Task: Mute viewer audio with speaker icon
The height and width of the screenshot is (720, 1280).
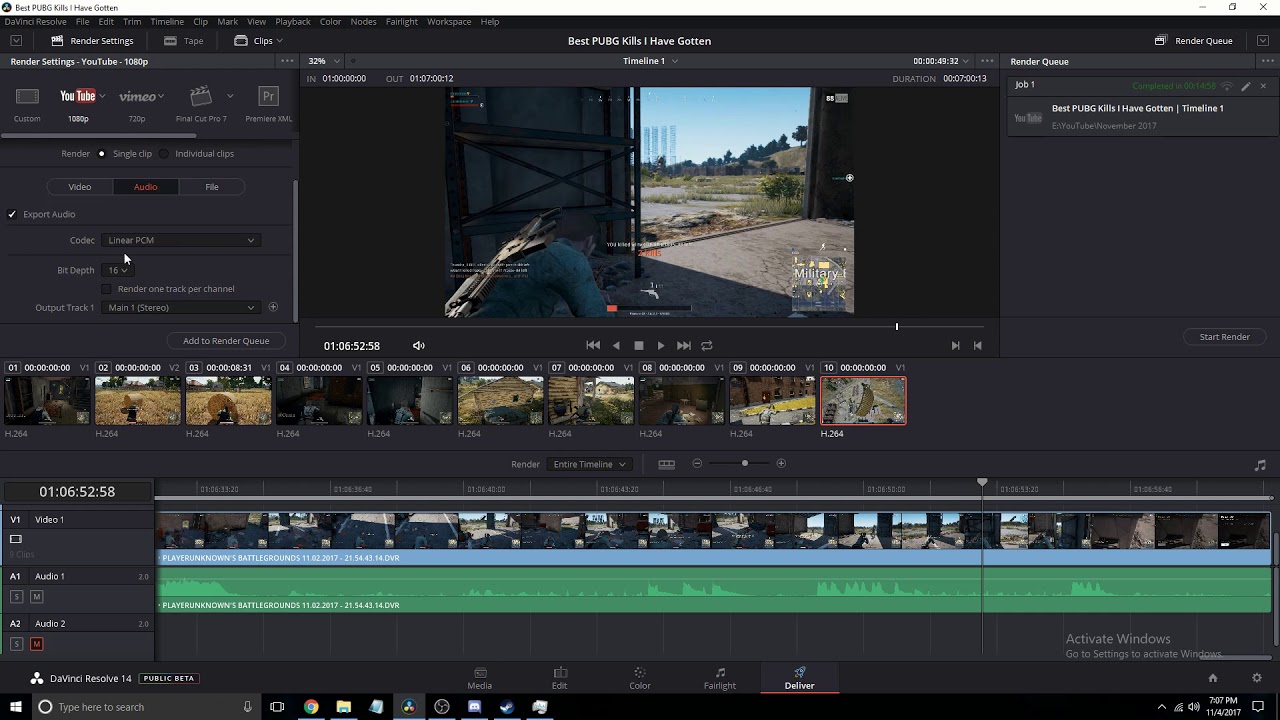Action: 419,346
